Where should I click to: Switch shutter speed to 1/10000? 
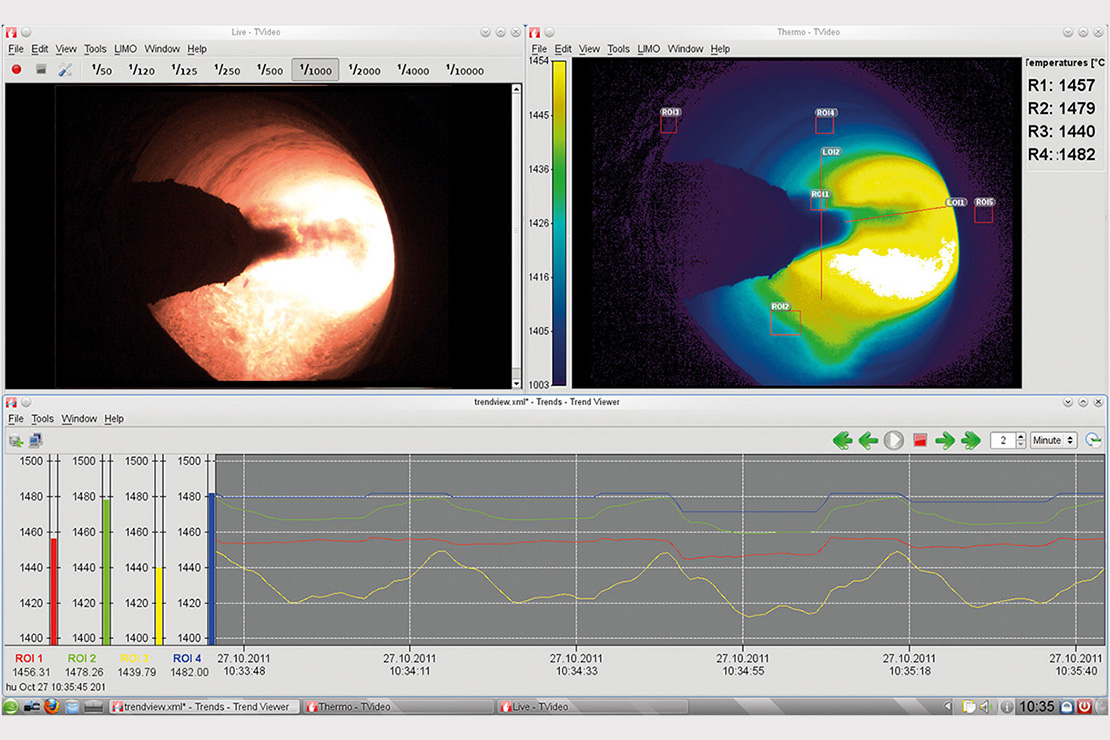pos(464,70)
